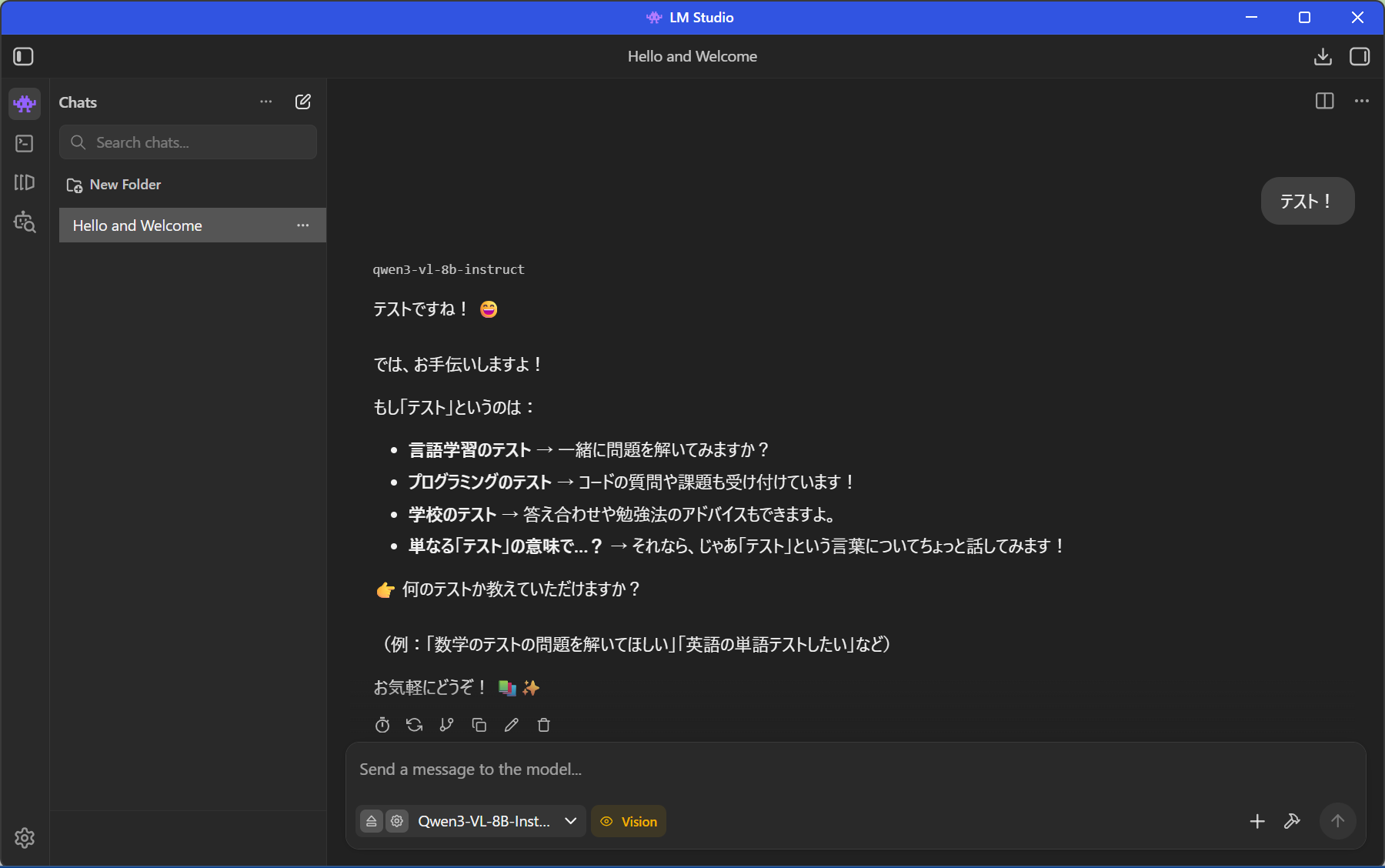Delete the assistant message with the trash icon

(x=543, y=725)
